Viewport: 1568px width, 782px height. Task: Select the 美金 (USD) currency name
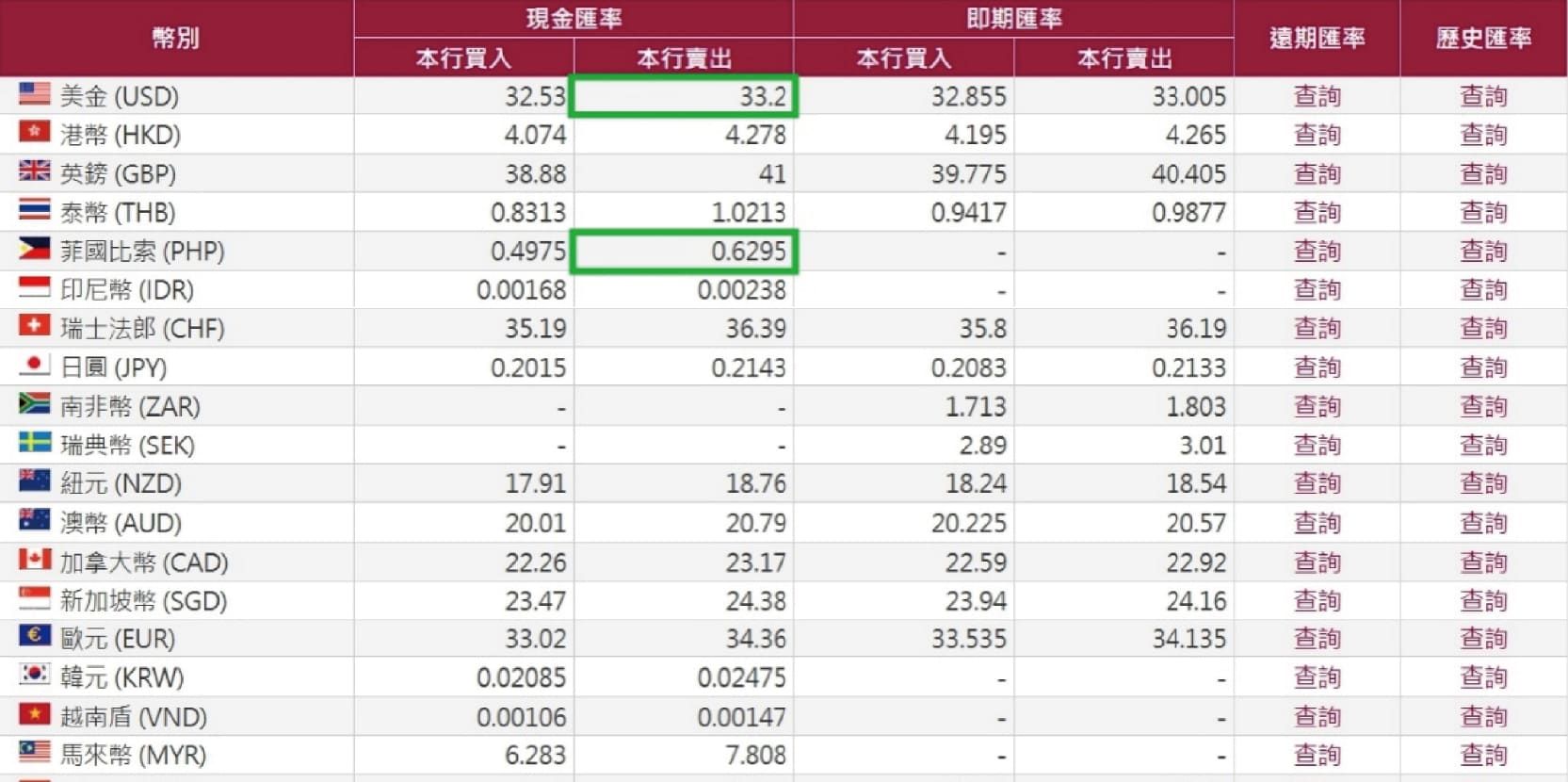[x=120, y=96]
